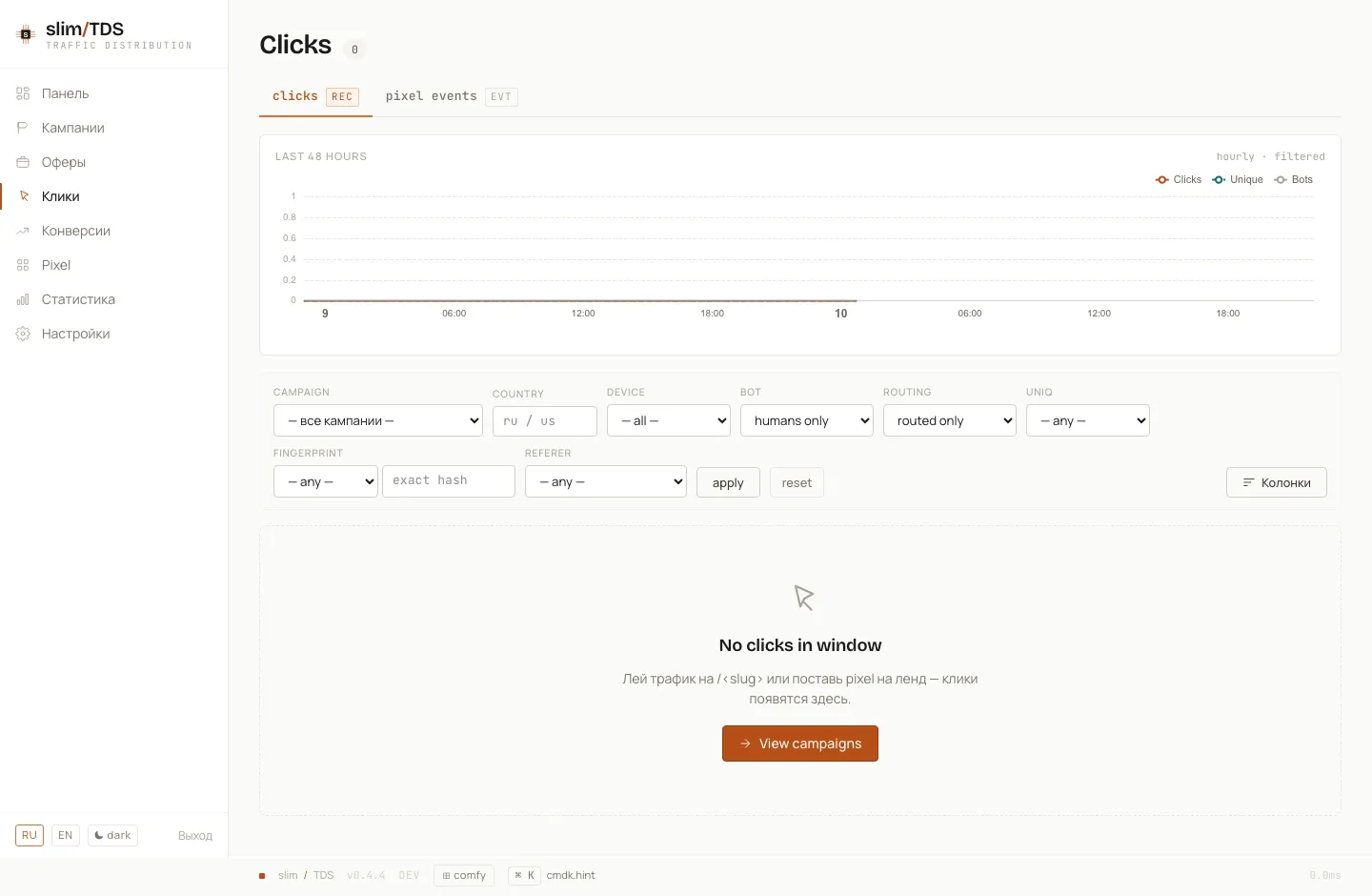1372x896 pixels.
Task: Apply the selected filters
Action: pos(728,482)
